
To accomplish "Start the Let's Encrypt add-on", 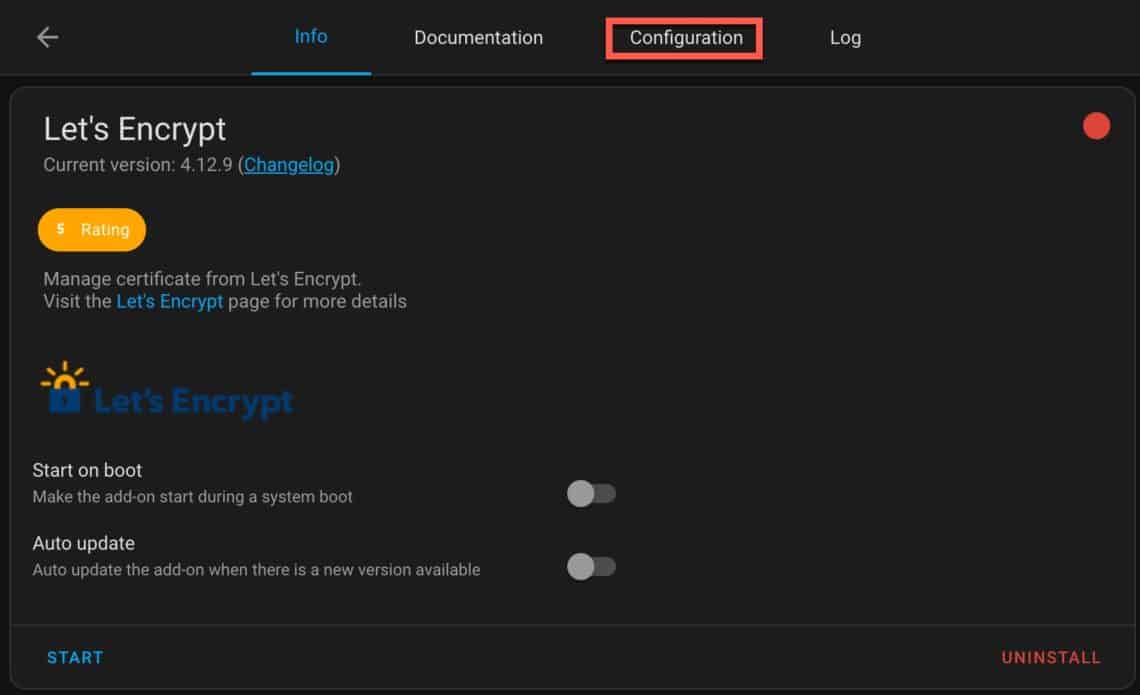I will (75, 657).
